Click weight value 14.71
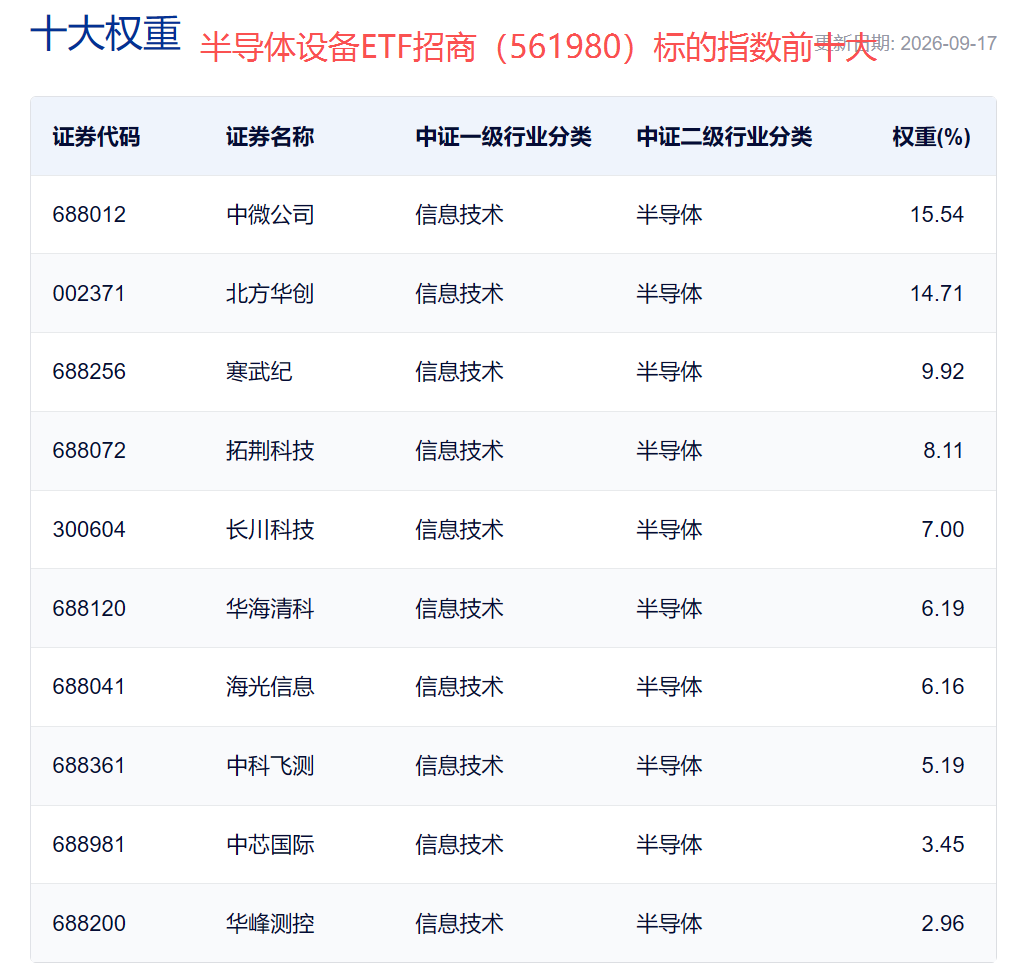The width and height of the screenshot is (1010, 974). pyautogui.click(x=937, y=294)
